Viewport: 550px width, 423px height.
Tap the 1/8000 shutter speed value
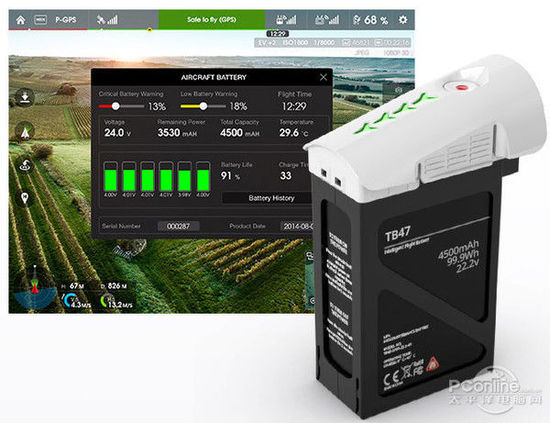(324, 43)
